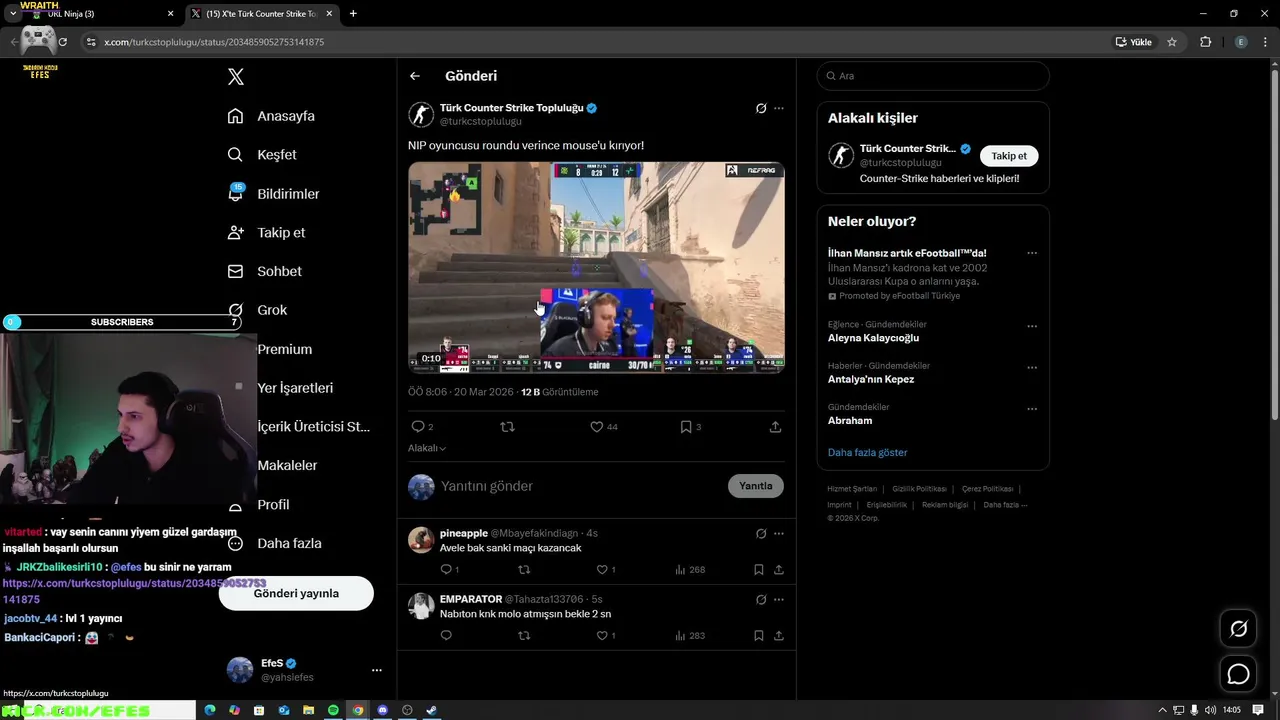Open account menu dots next to EfeS
The width and height of the screenshot is (1280, 720).
pos(377,670)
